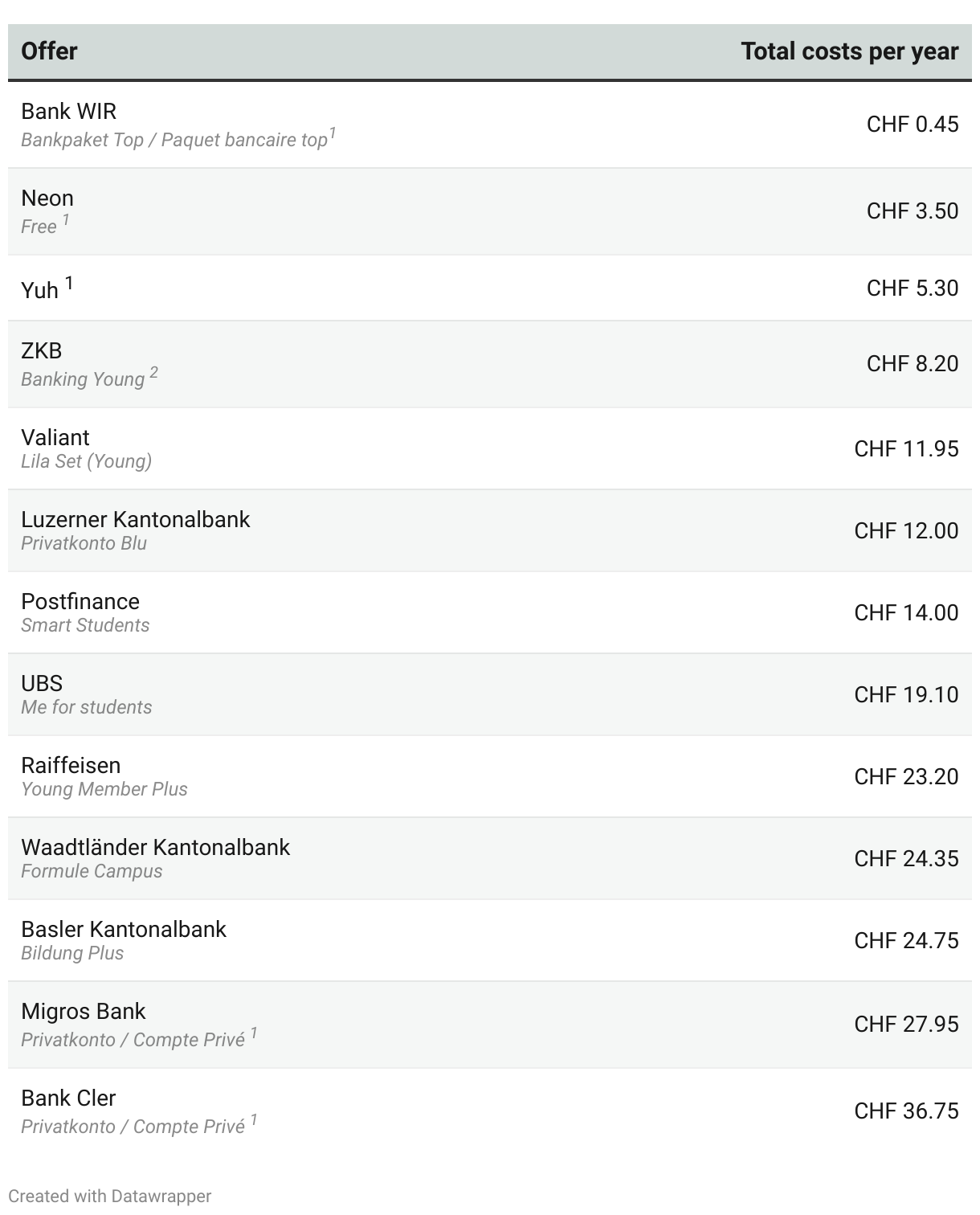This screenshot has height=1215, width=980.
Task: Click the CHF 36.75 cost value
Action: (x=906, y=1111)
